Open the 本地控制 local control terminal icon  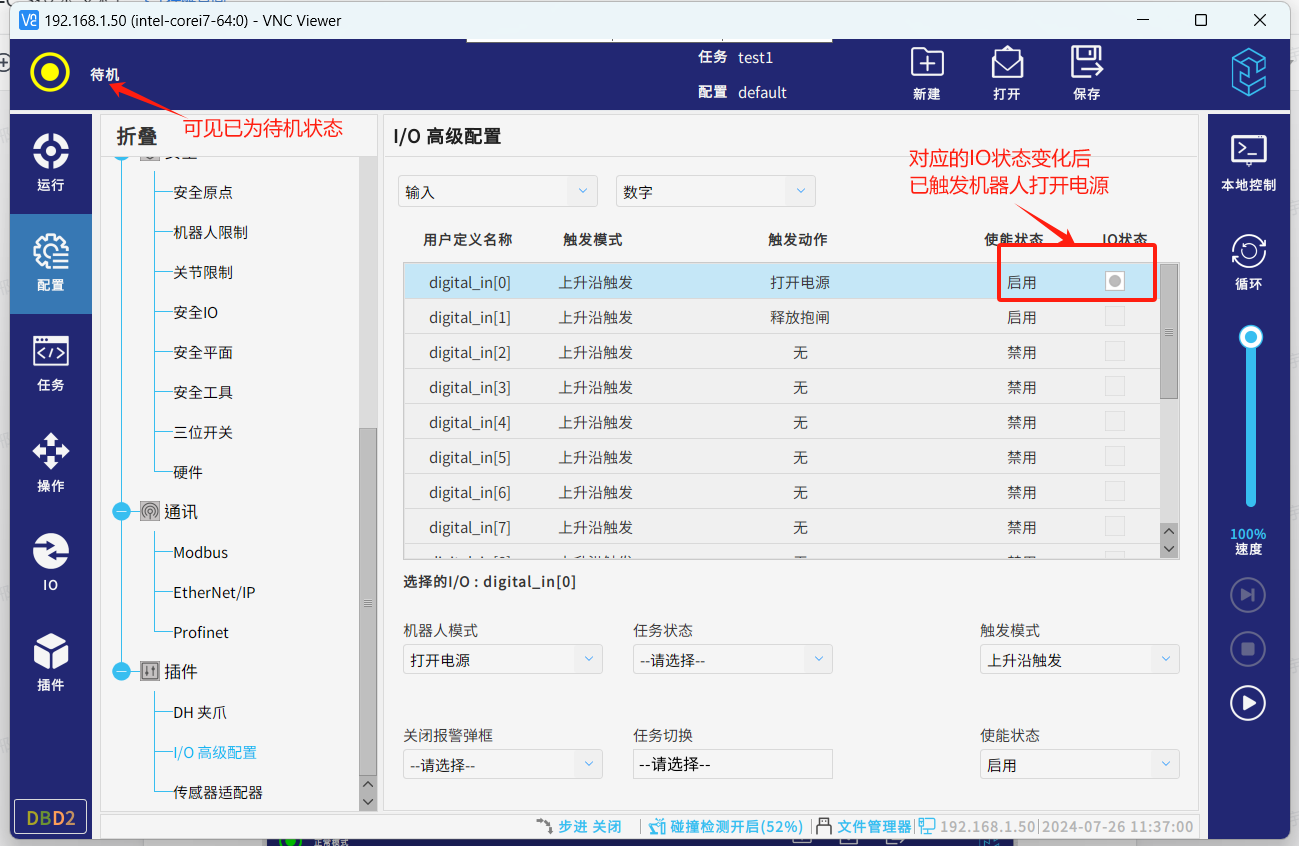(x=1248, y=162)
